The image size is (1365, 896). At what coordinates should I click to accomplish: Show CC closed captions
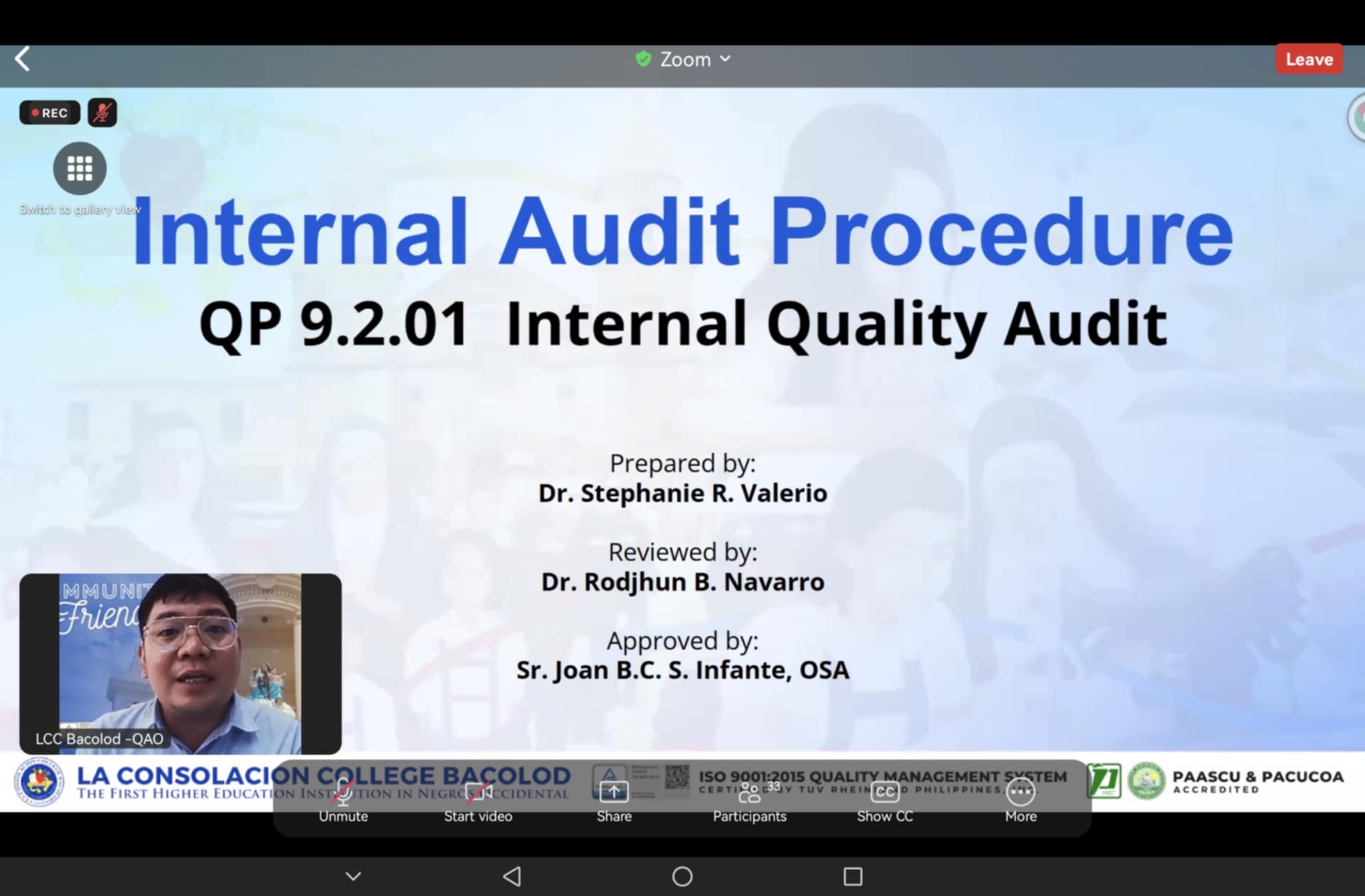pyautogui.click(x=884, y=799)
